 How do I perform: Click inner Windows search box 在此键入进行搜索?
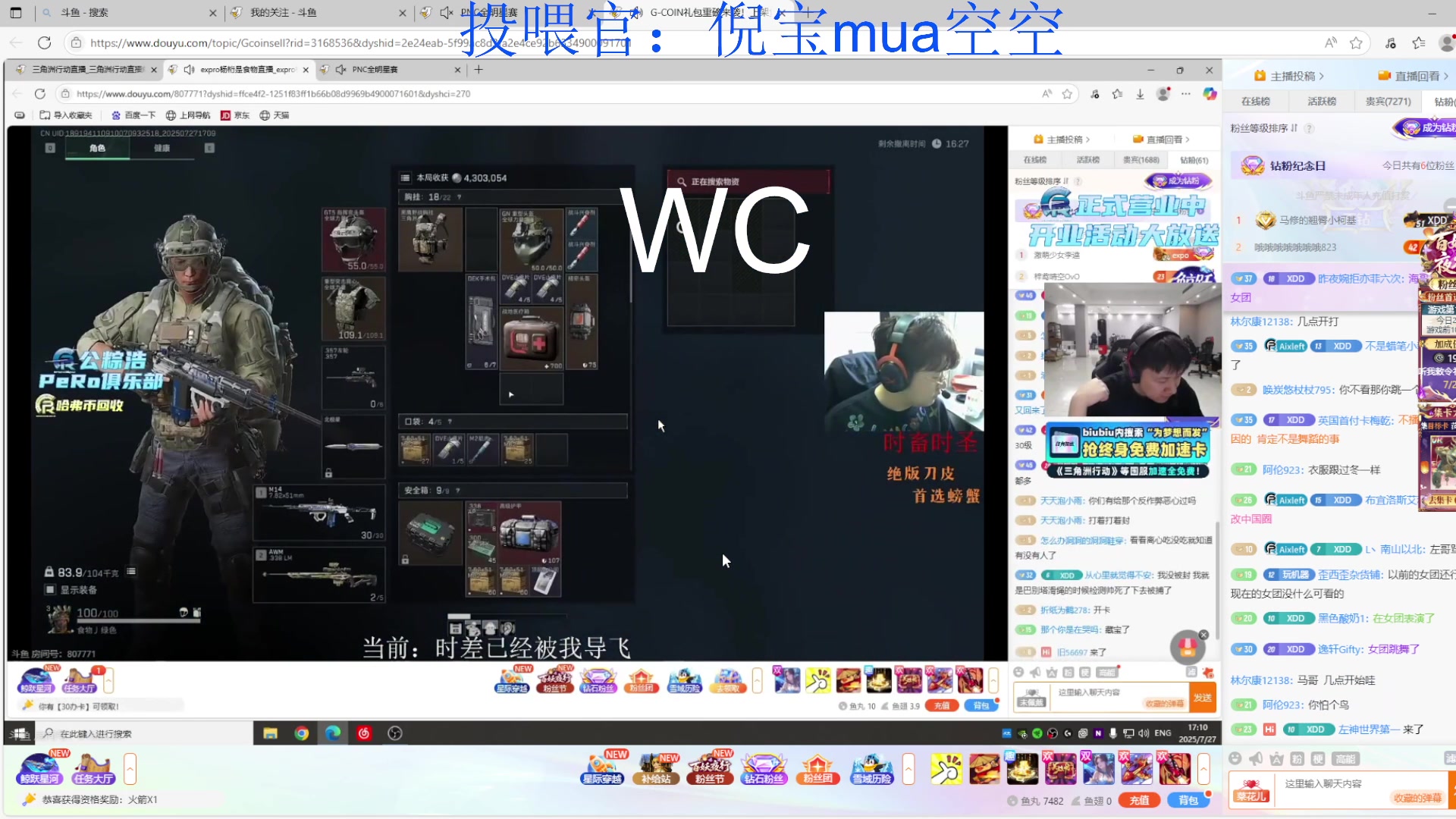[x=144, y=733]
